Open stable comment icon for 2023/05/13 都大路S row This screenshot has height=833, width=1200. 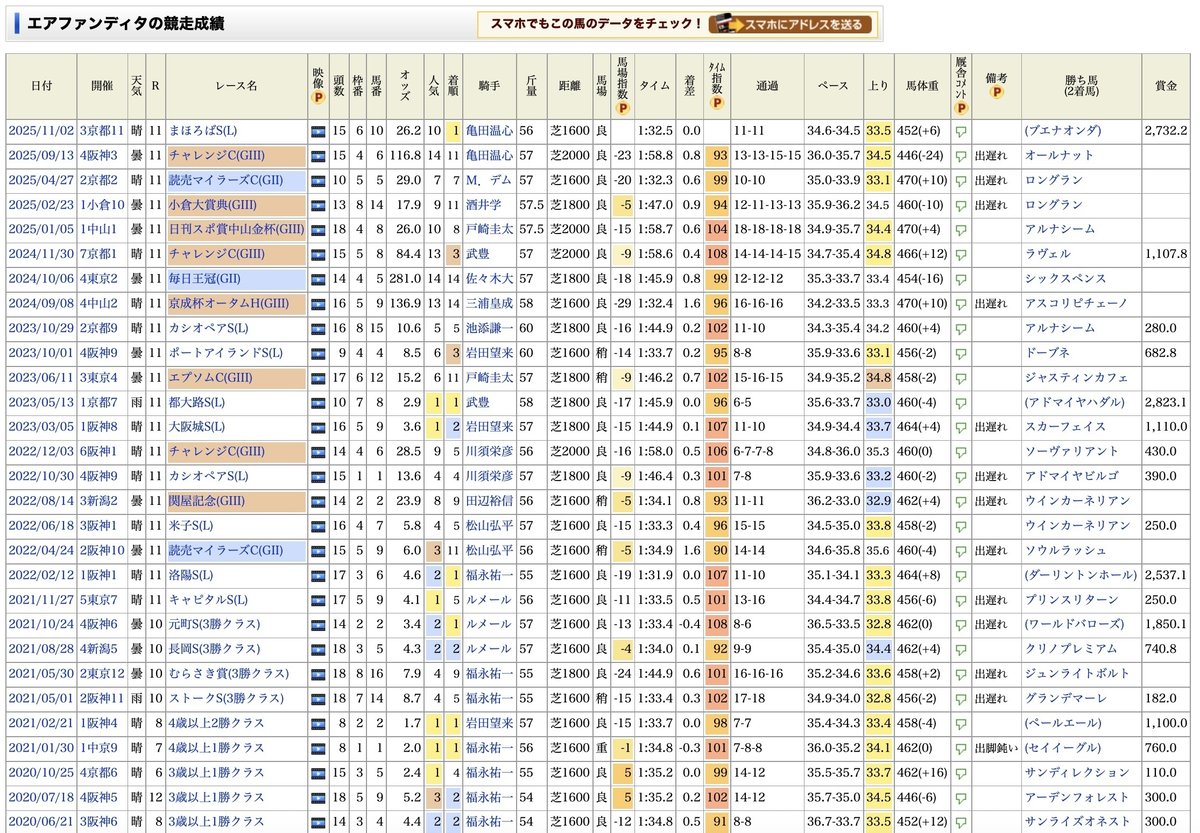961,402
